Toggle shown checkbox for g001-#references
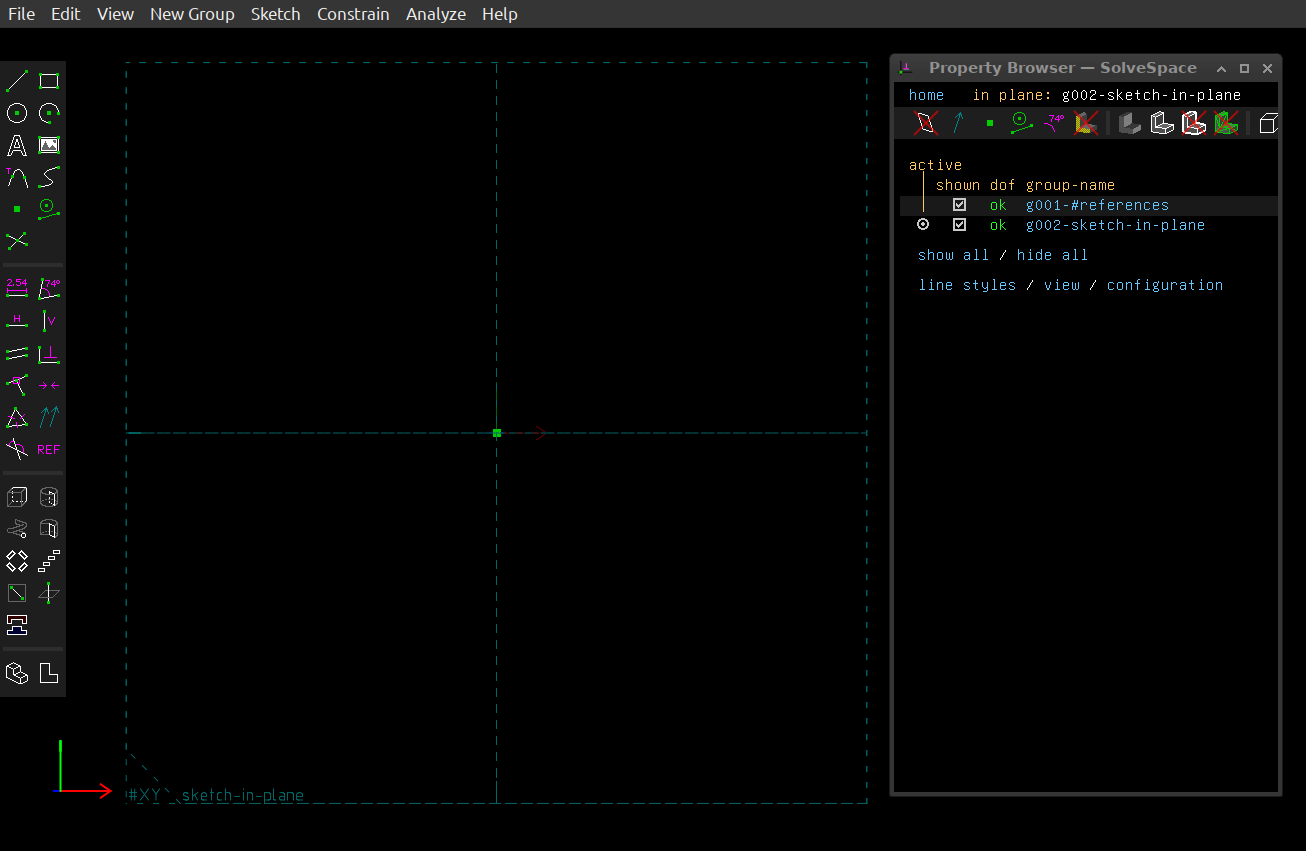 pos(960,205)
